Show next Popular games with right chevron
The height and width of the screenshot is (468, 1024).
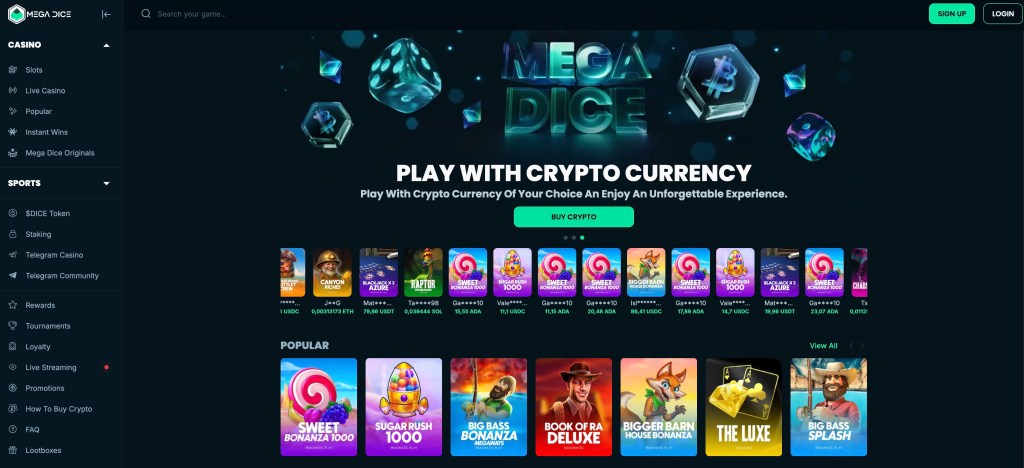click(x=862, y=345)
